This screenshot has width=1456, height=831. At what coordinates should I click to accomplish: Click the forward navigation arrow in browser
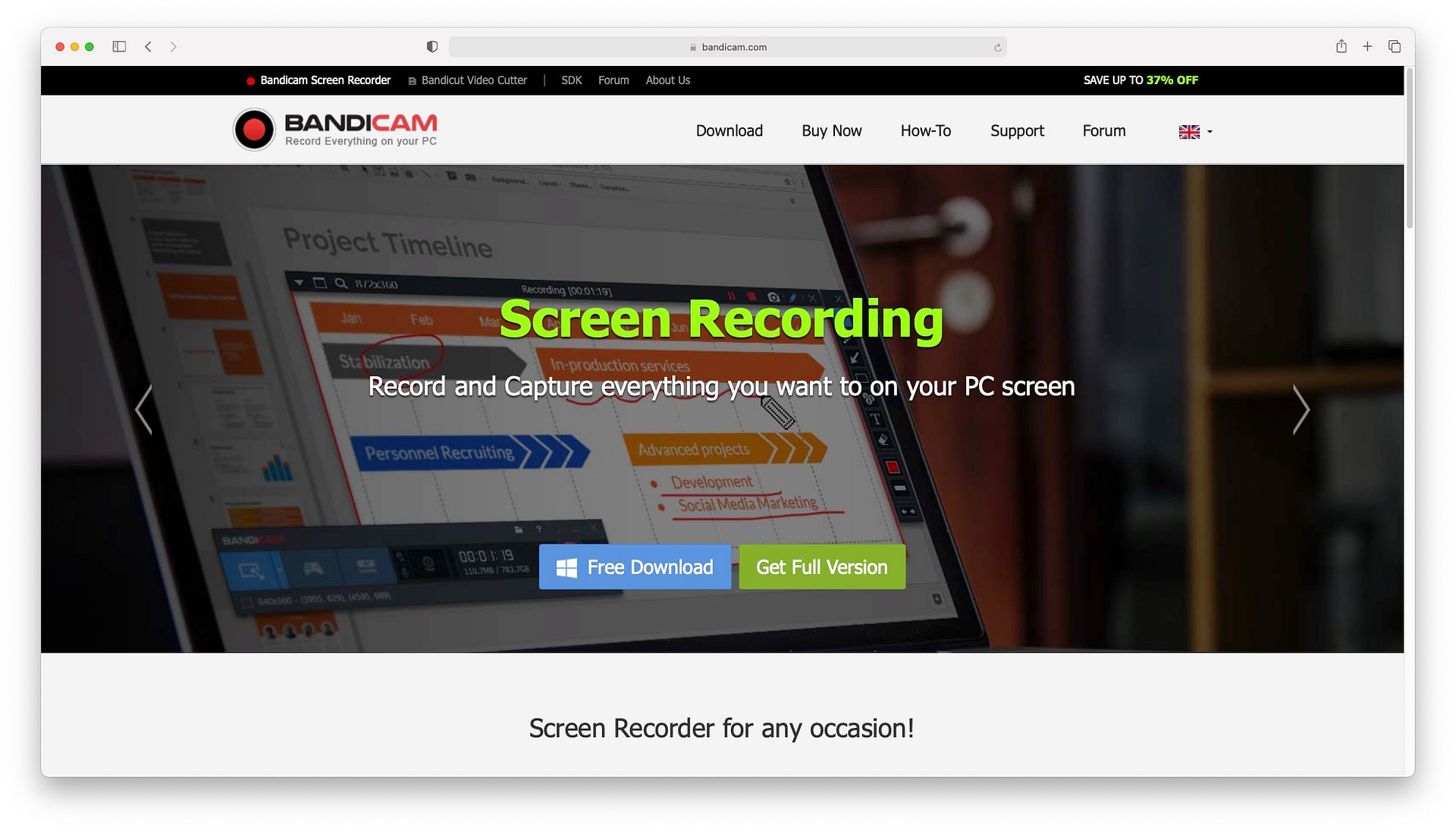173,46
